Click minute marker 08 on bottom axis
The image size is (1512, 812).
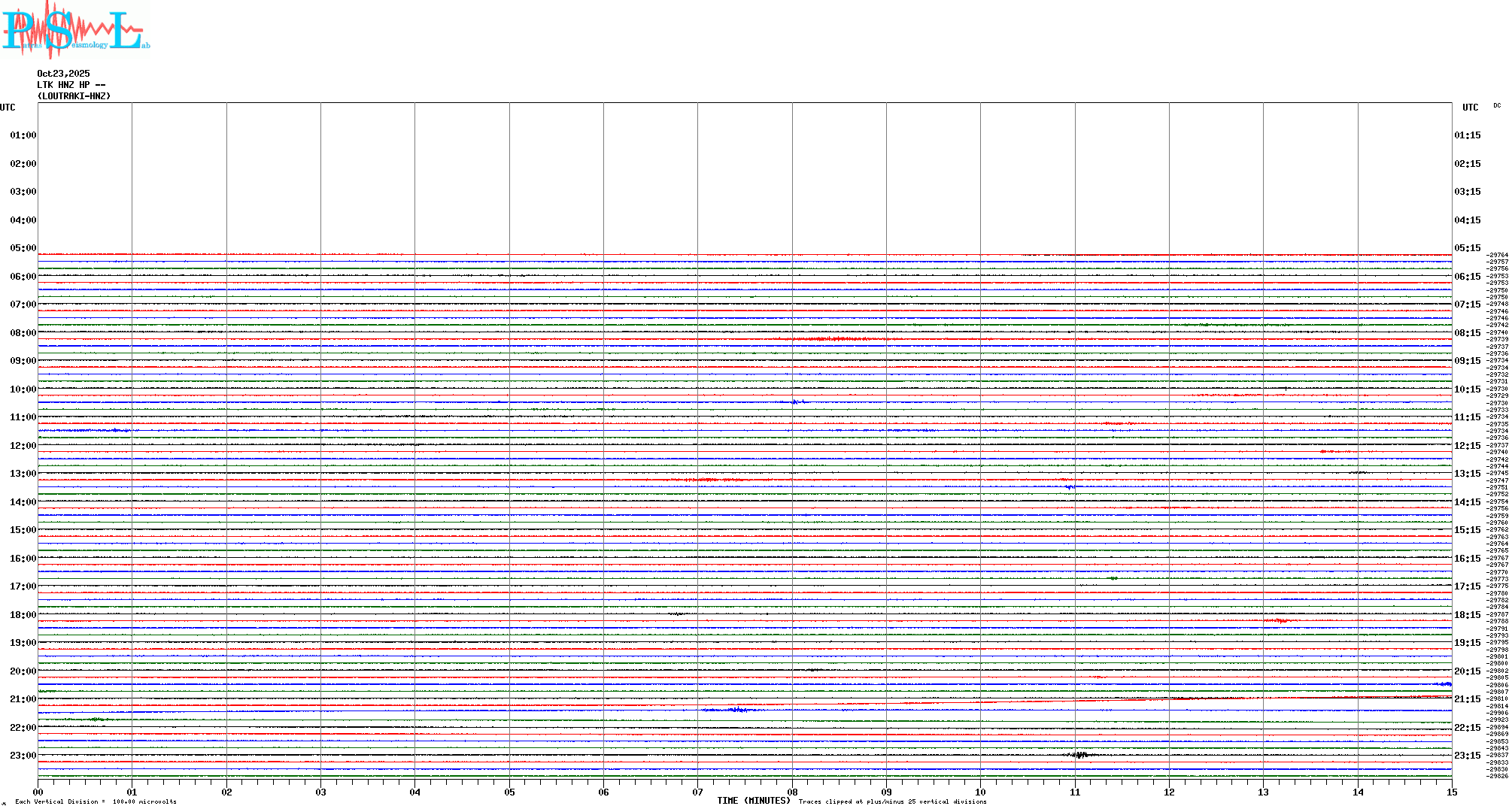tap(792, 792)
